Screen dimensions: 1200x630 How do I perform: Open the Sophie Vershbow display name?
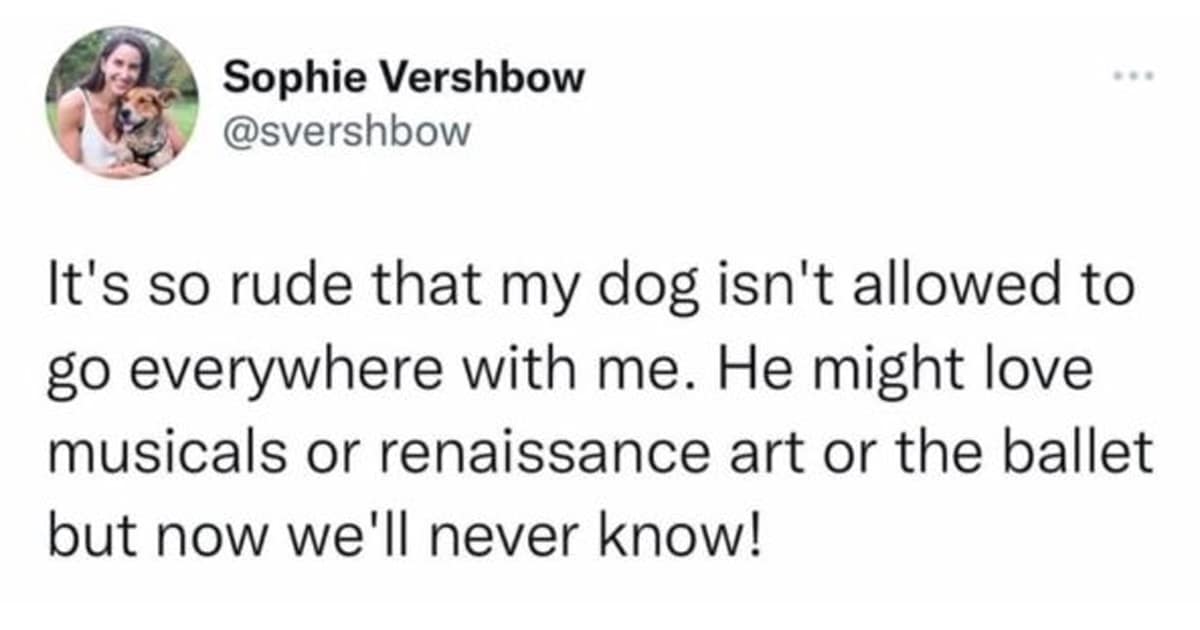tap(403, 77)
